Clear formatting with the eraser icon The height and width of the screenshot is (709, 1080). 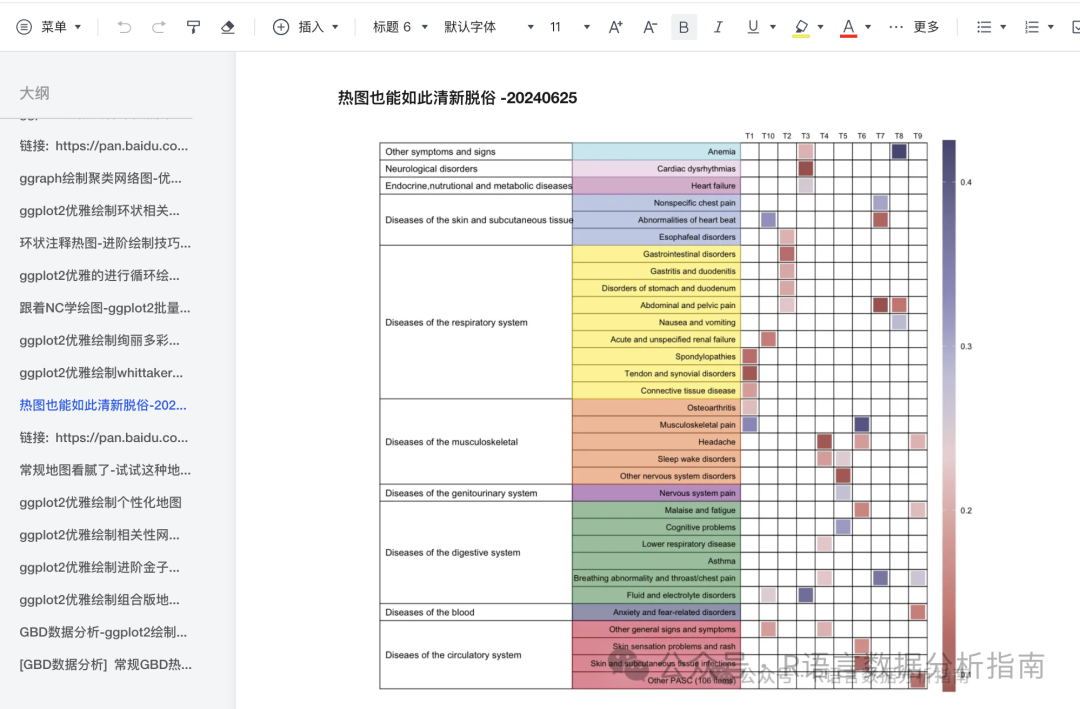click(227, 27)
